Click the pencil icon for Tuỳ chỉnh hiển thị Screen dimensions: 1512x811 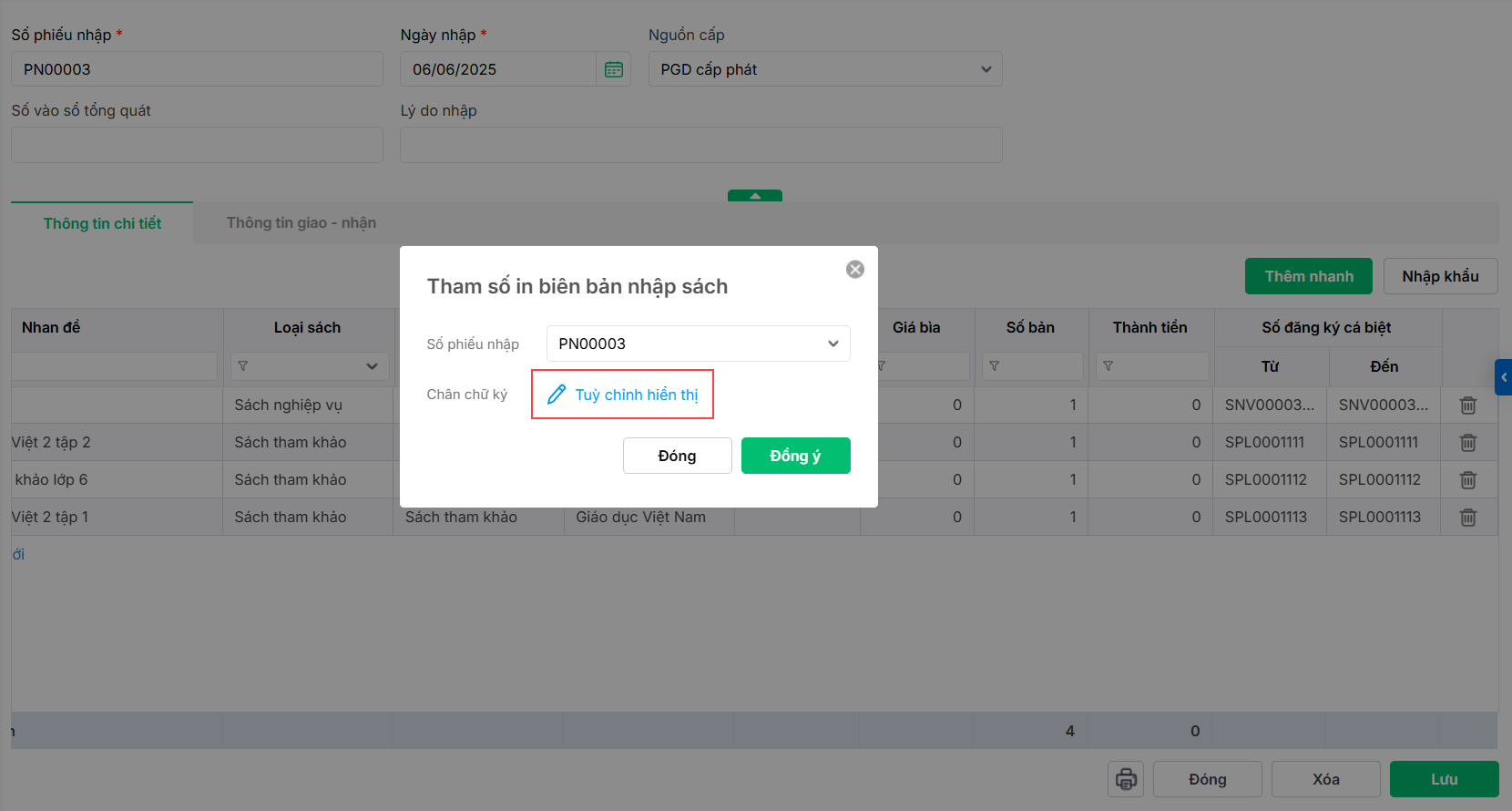[x=557, y=395]
